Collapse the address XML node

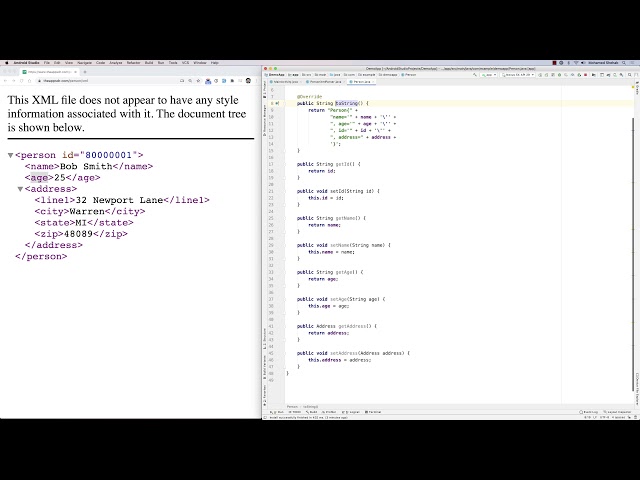point(20,189)
